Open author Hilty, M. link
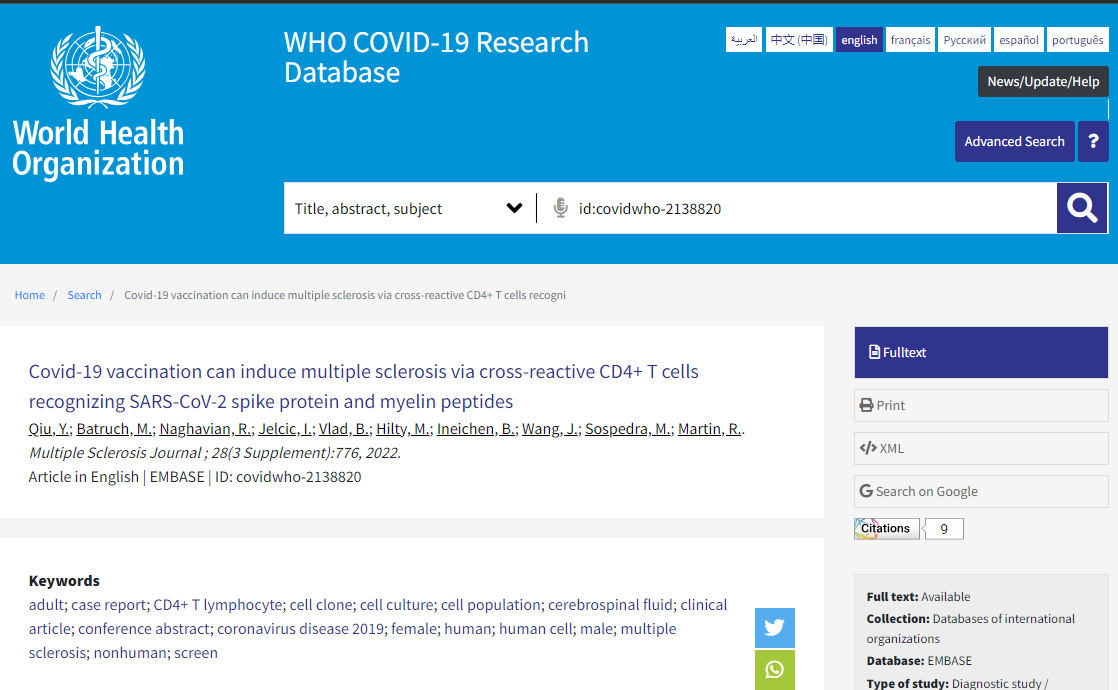 (403, 429)
